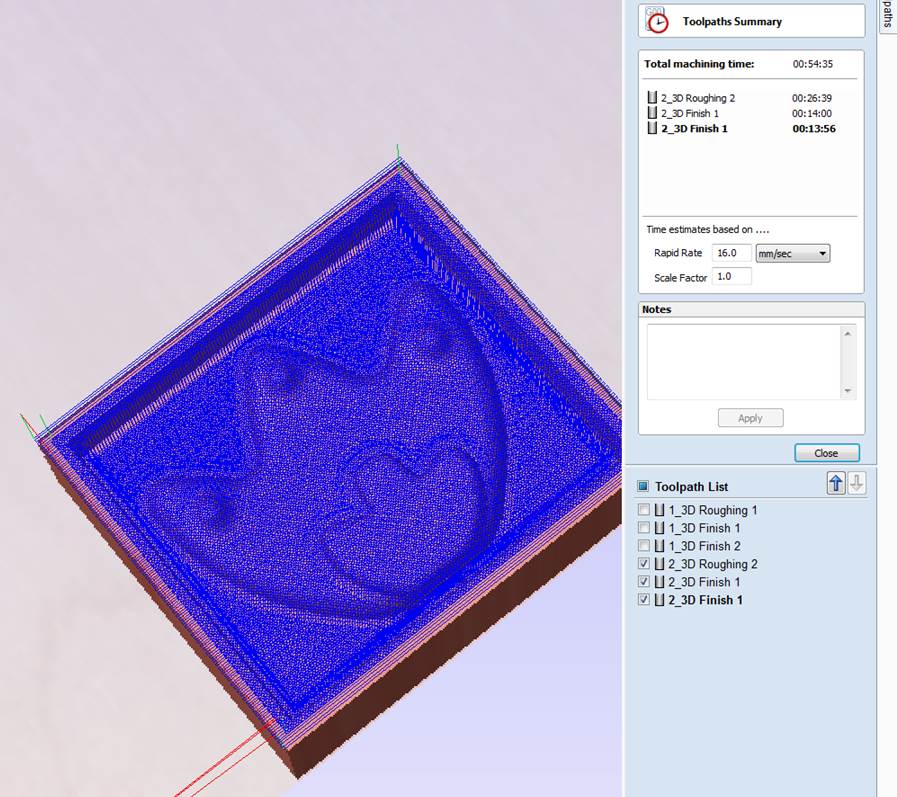Click the Scale Factor input field
This screenshot has width=897, height=797.
tap(732, 276)
